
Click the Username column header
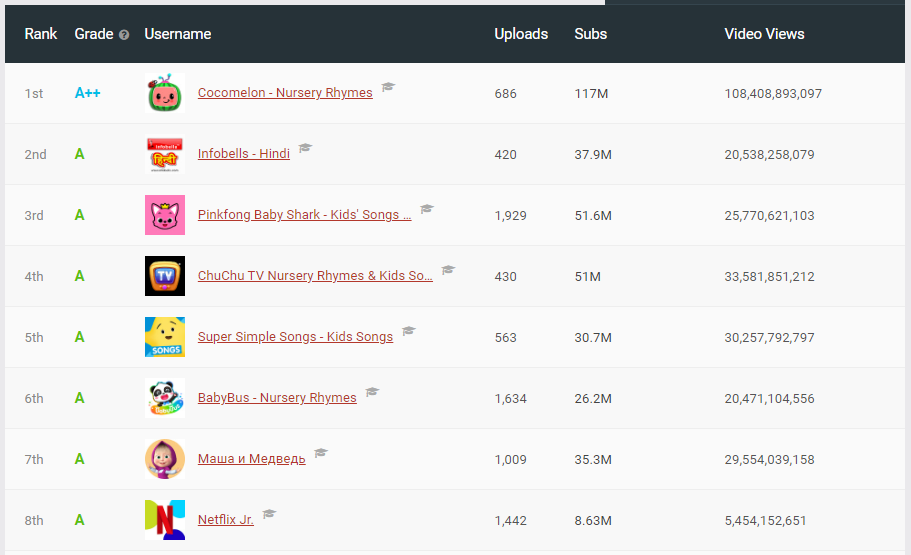(x=178, y=34)
